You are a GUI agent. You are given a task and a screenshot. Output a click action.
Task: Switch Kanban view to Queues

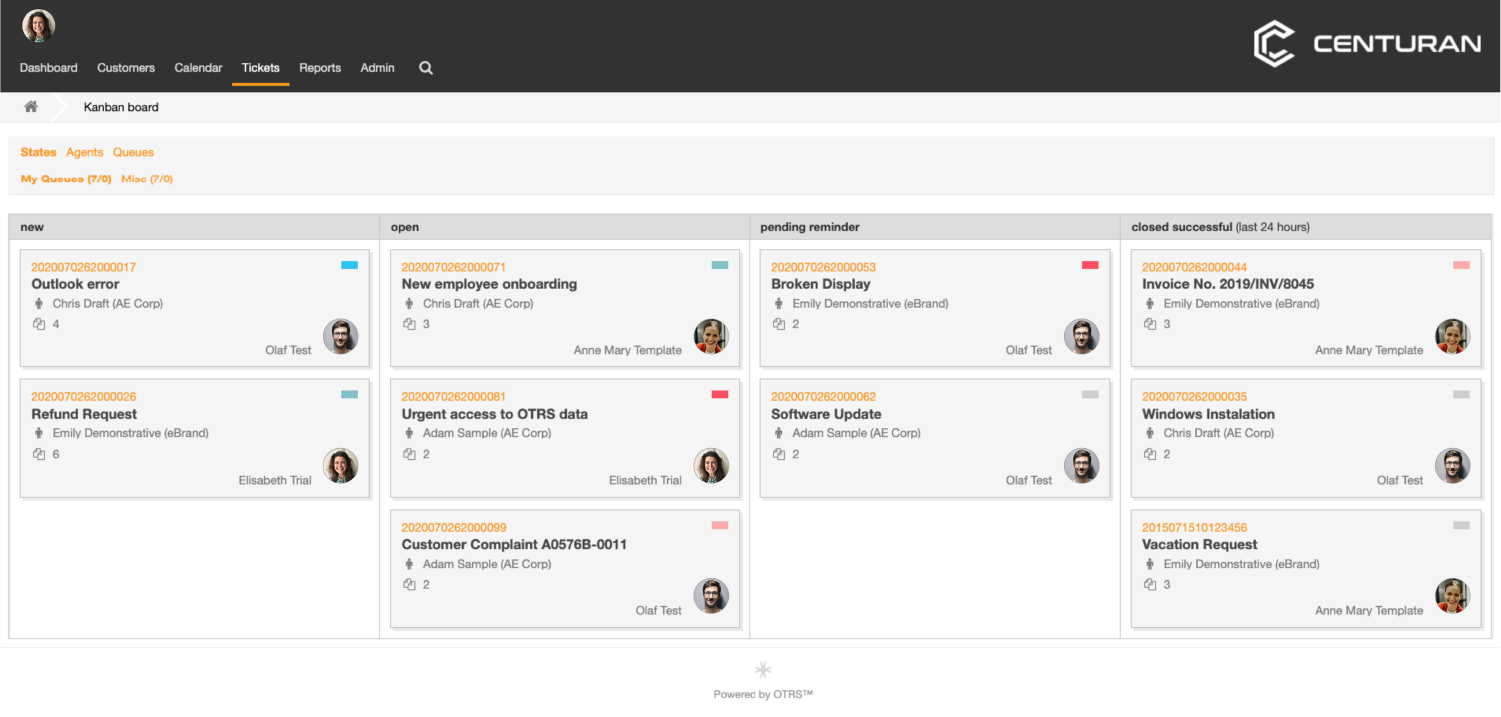coord(133,152)
